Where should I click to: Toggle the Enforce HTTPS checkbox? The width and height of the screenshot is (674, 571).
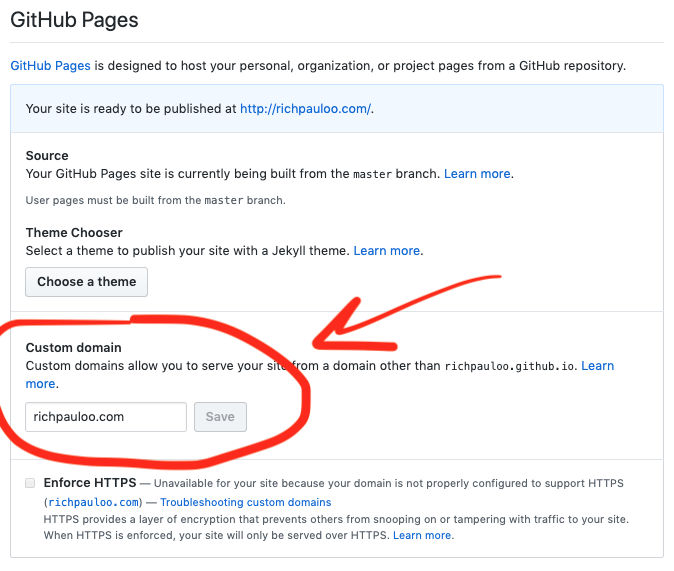[x=30, y=483]
